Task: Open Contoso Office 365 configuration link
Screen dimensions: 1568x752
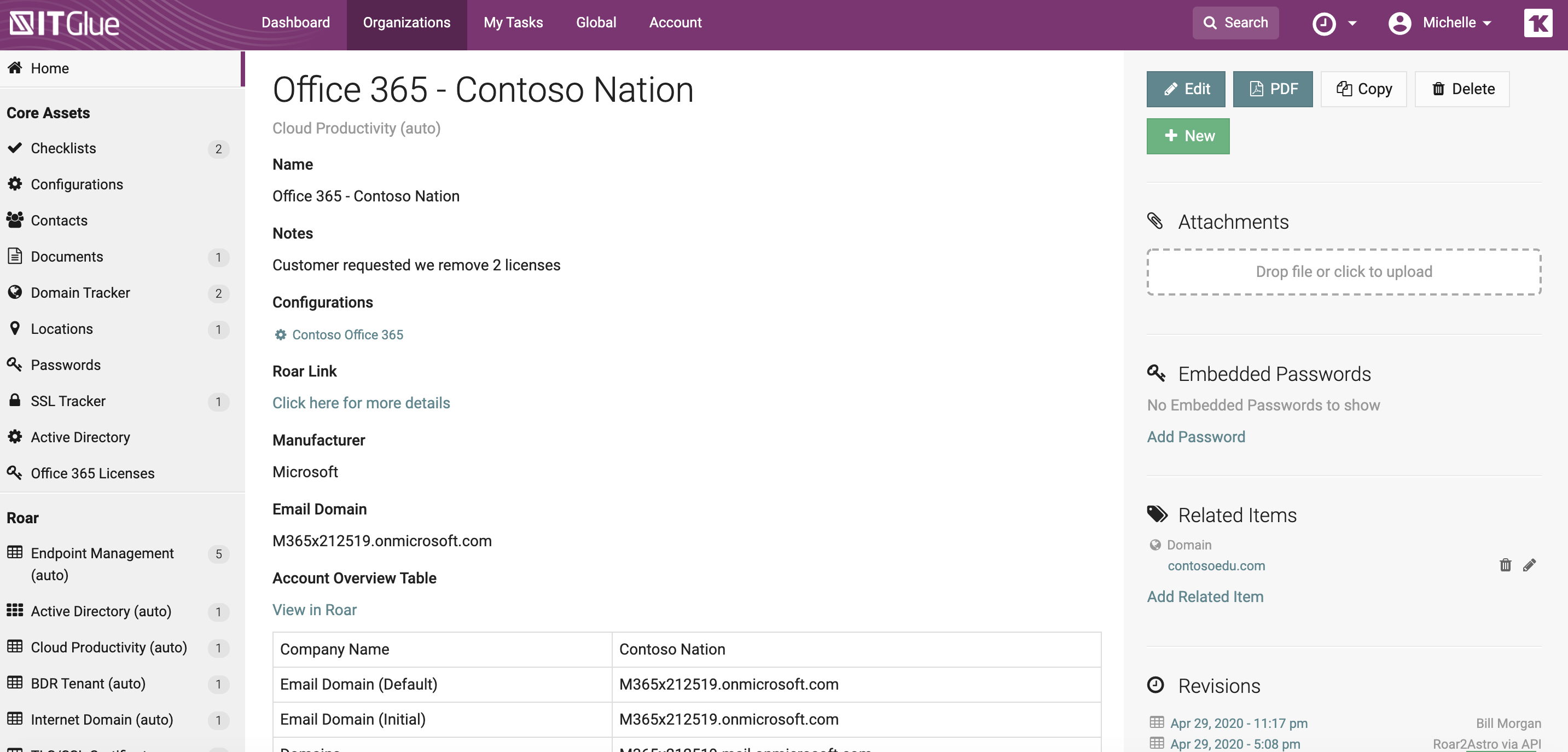Action: coord(347,334)
